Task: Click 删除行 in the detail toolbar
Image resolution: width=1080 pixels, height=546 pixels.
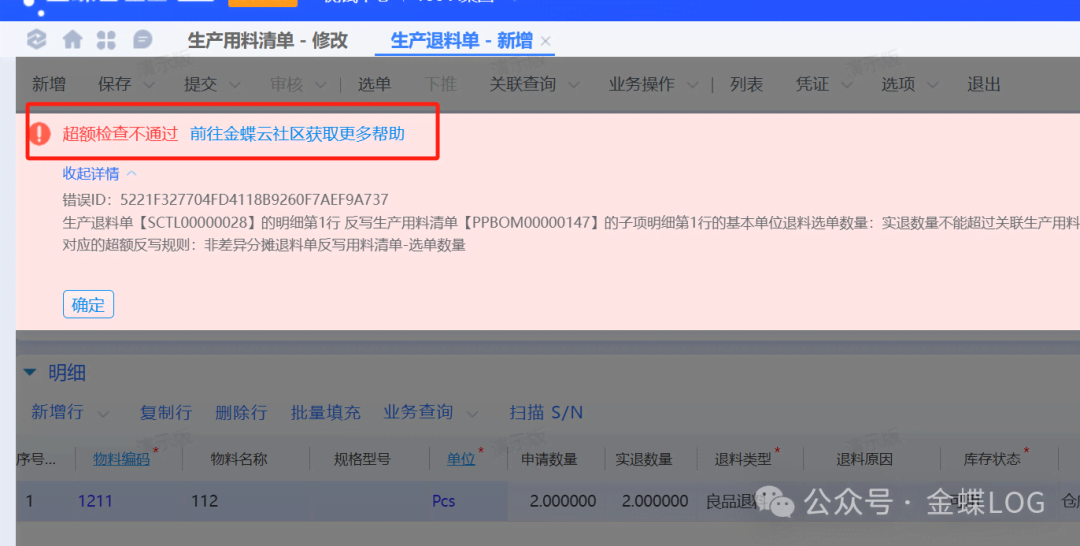Action: [241, 412]
